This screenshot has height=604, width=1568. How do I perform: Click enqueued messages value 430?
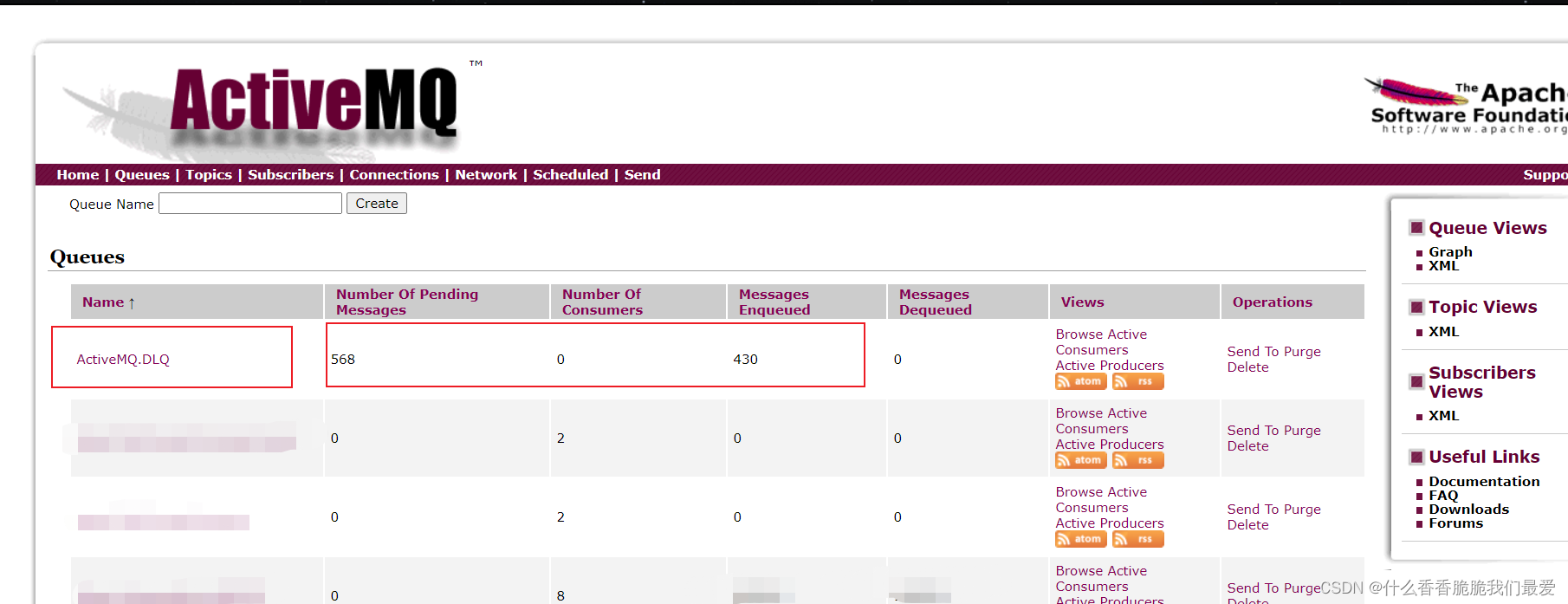tap(745, 360)
